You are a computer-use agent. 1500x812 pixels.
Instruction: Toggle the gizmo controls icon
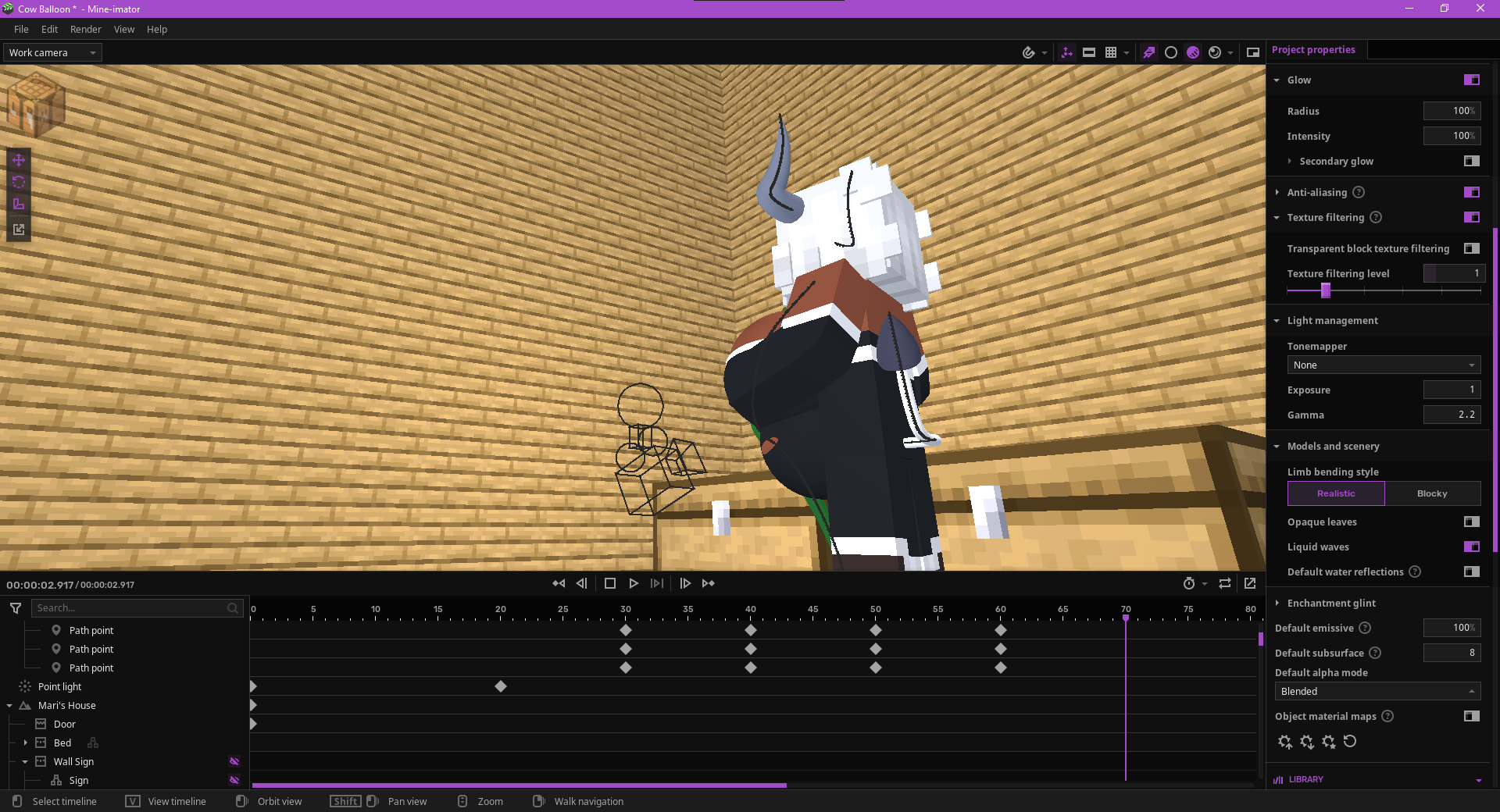coord(1067,52)
